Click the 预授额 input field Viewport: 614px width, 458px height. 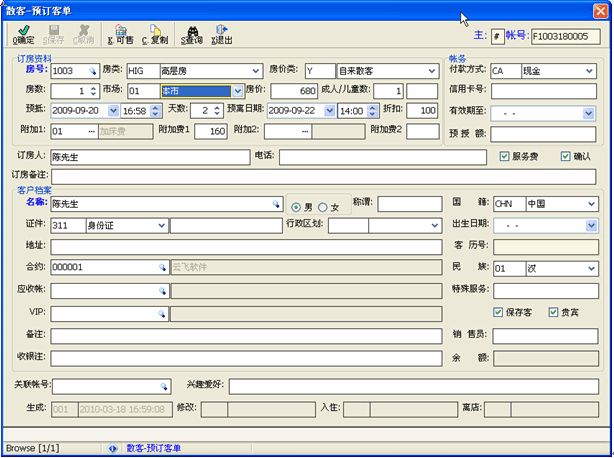click(x=544, y=134)
